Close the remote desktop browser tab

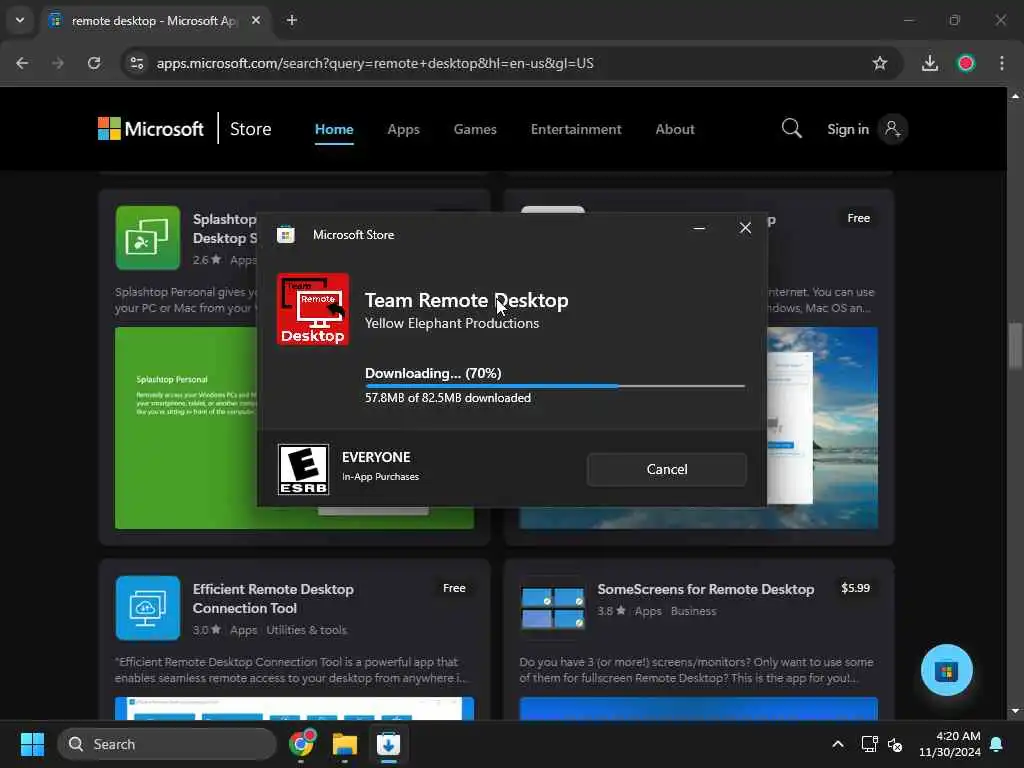tap(256, 20)
